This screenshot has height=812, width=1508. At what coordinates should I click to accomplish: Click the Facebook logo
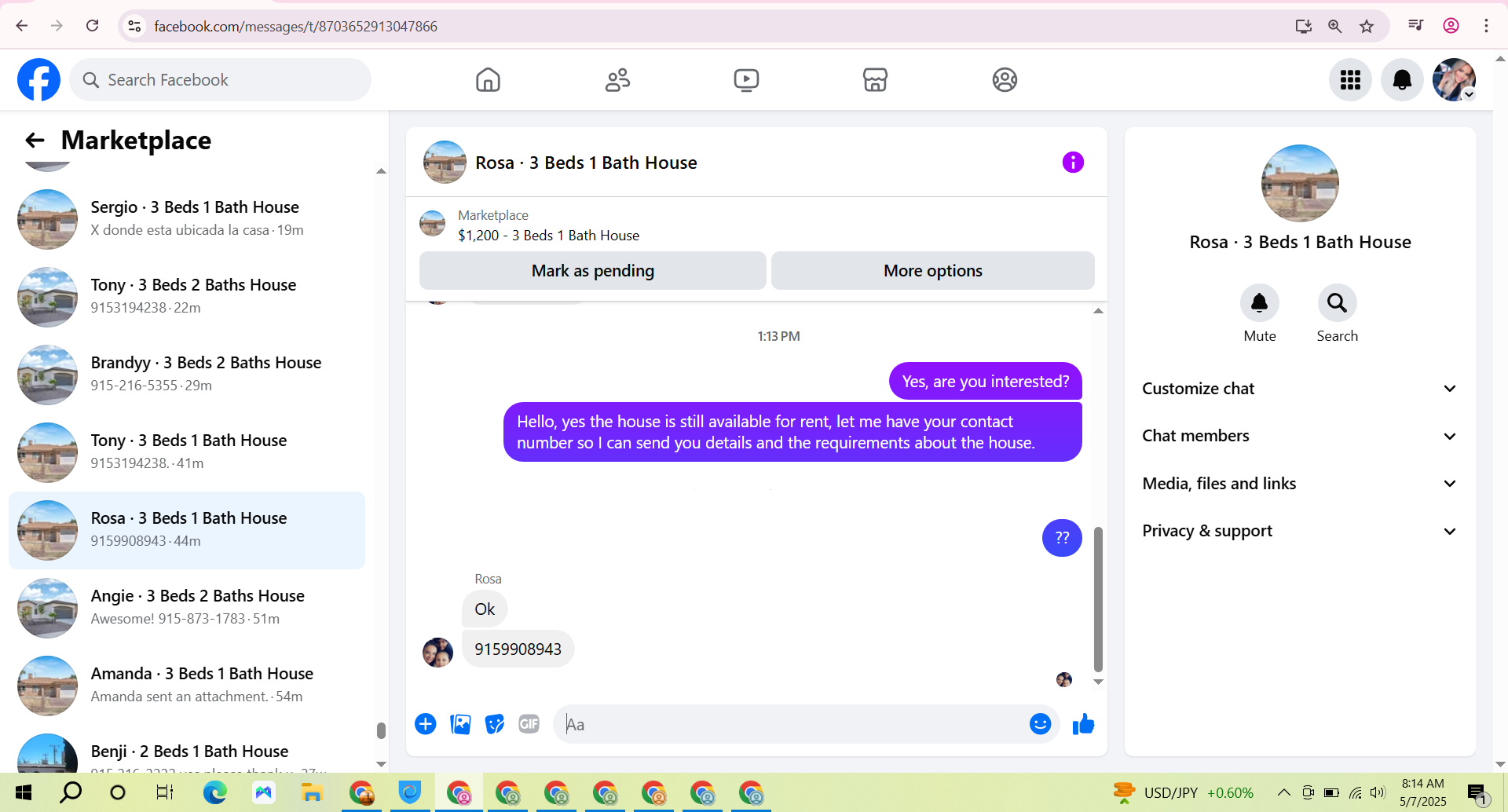point(38,79)
